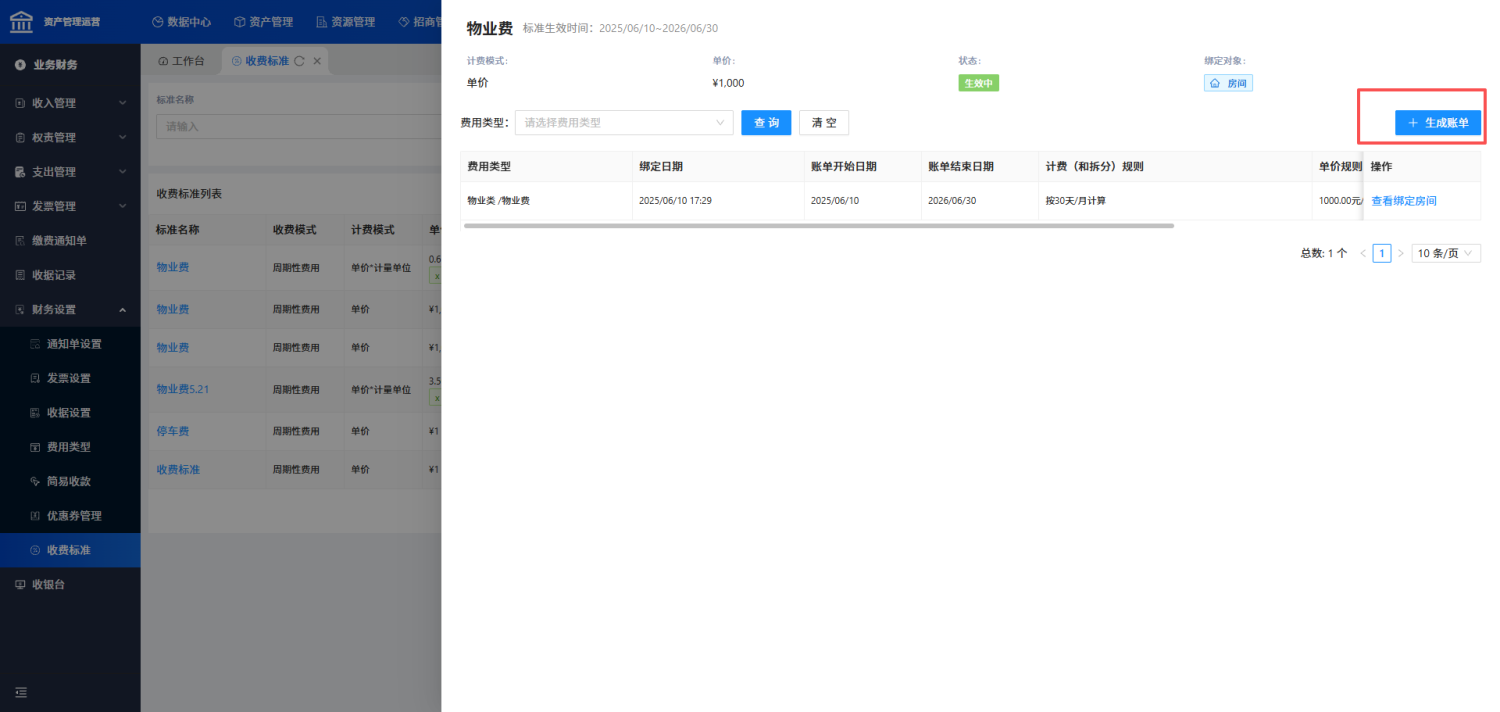Screen dimensions: 1500x712
Task: Click the 收银台 monitor icon in sidebar
Action: [20, 584]
